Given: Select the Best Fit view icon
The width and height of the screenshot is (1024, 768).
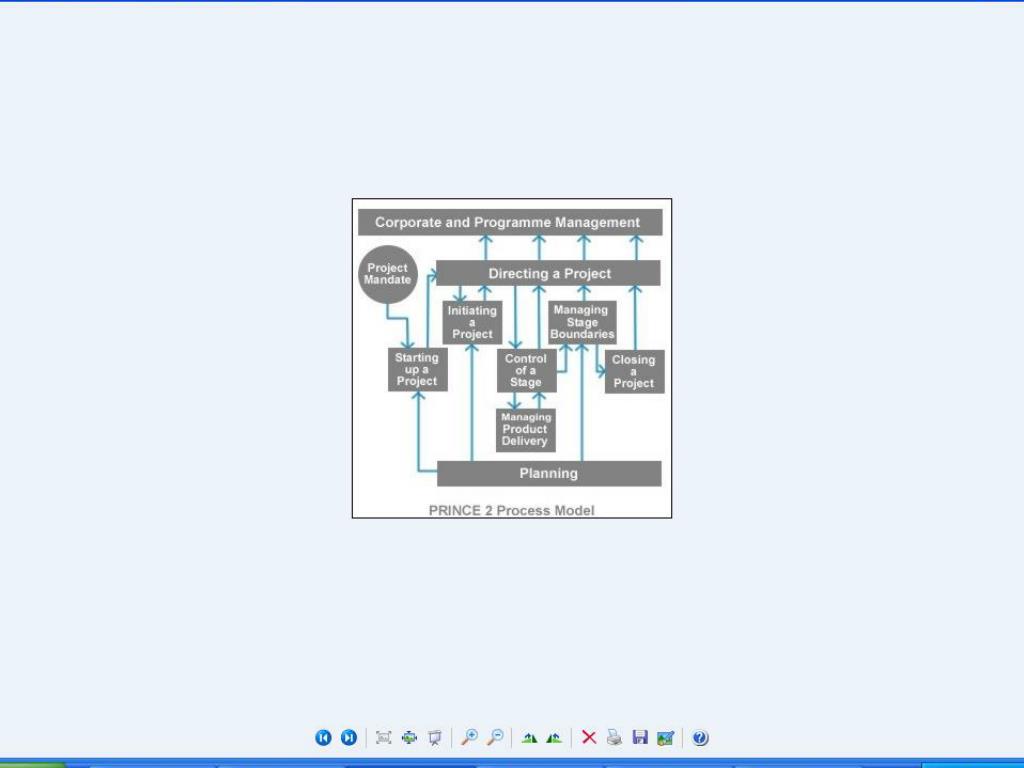Looking at the screenshot, I should coord(383,737).
